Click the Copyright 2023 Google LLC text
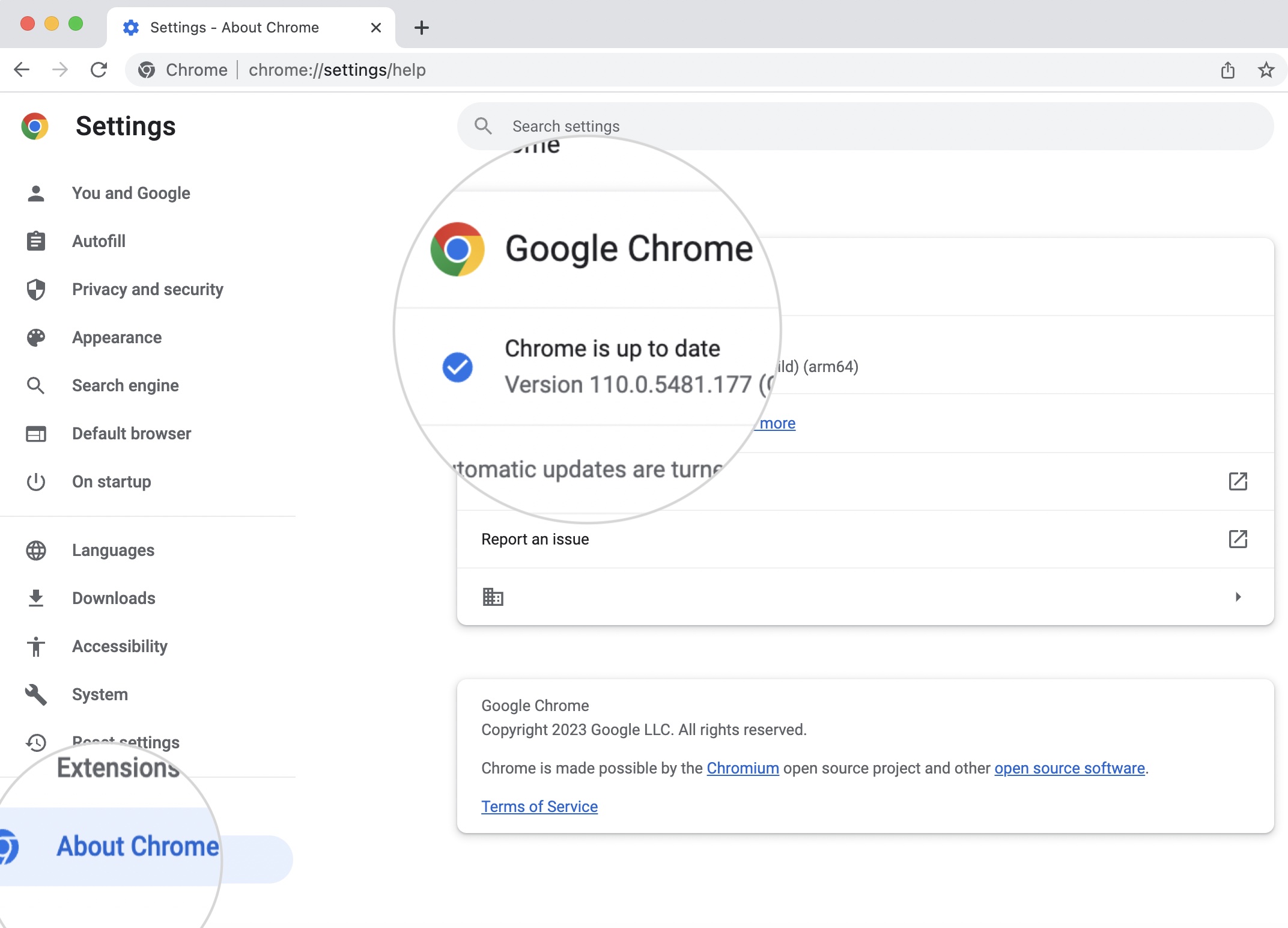Viewport: 1288px width, 928px height. (644, 730)
